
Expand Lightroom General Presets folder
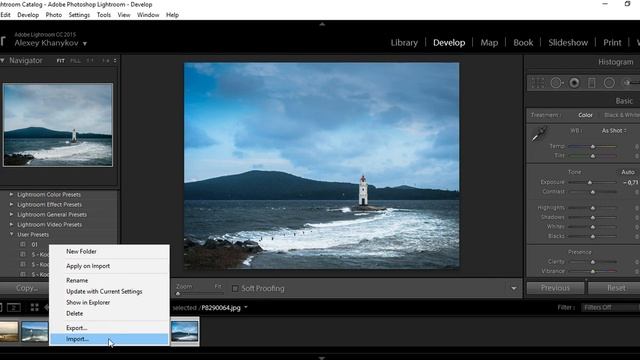point(11,214)
